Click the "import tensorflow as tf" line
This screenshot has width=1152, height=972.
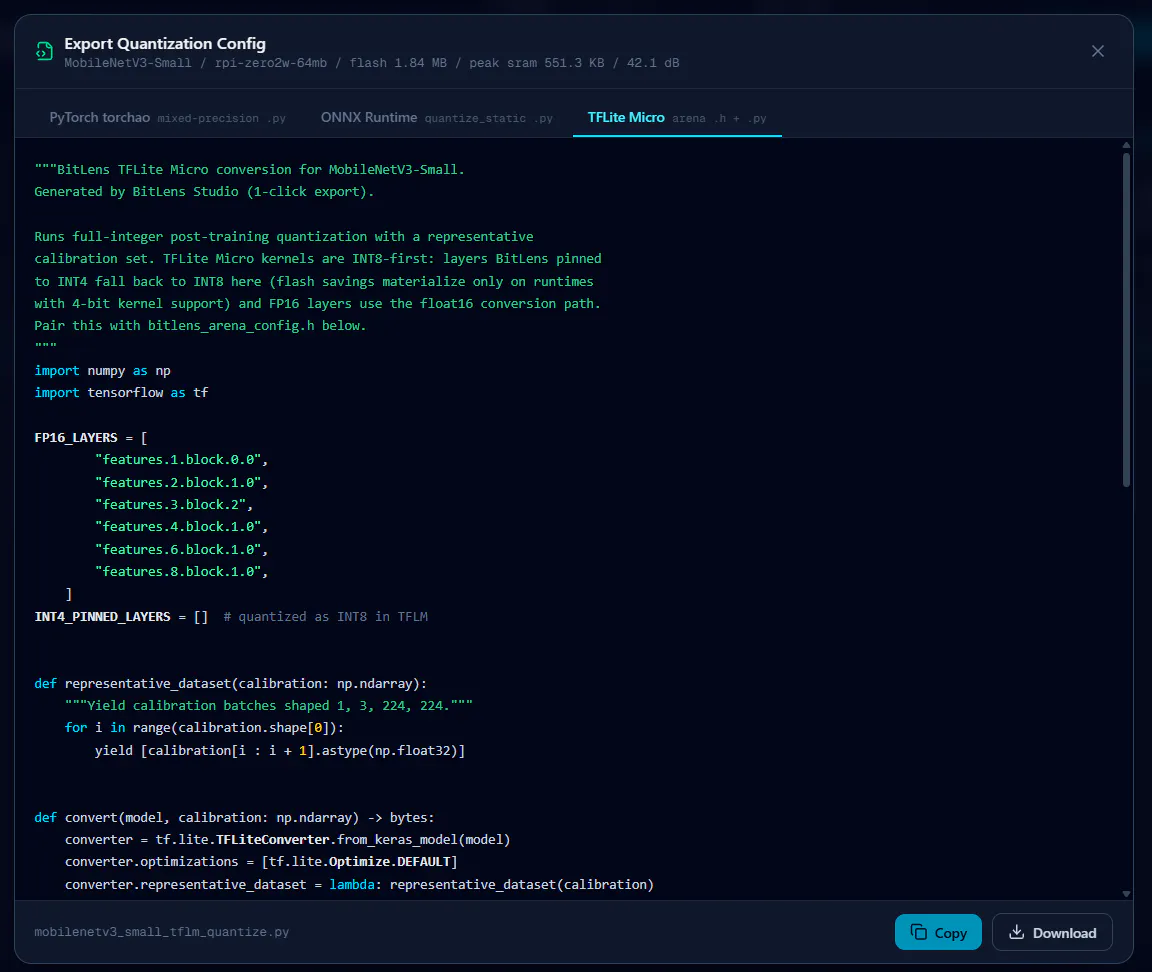121,393
